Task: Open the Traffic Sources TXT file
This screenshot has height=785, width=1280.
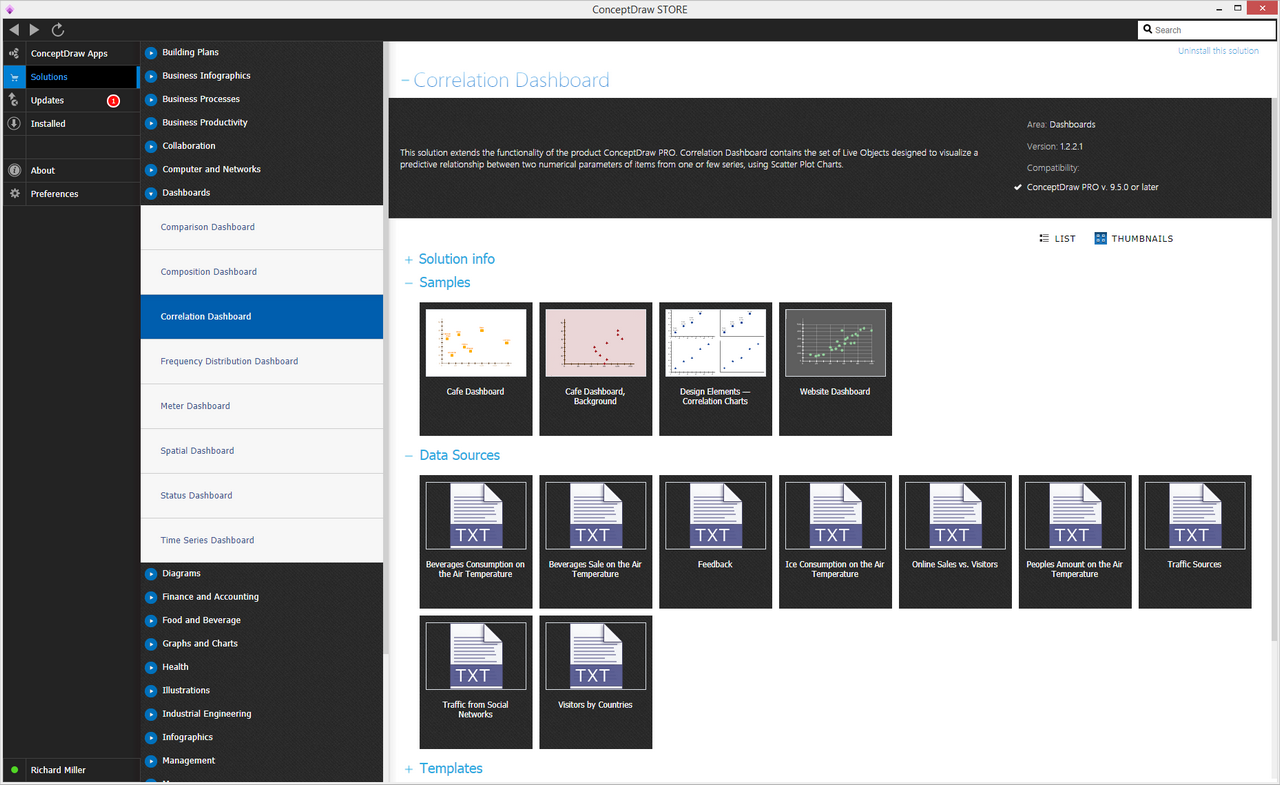Action: click(1195, 542)
